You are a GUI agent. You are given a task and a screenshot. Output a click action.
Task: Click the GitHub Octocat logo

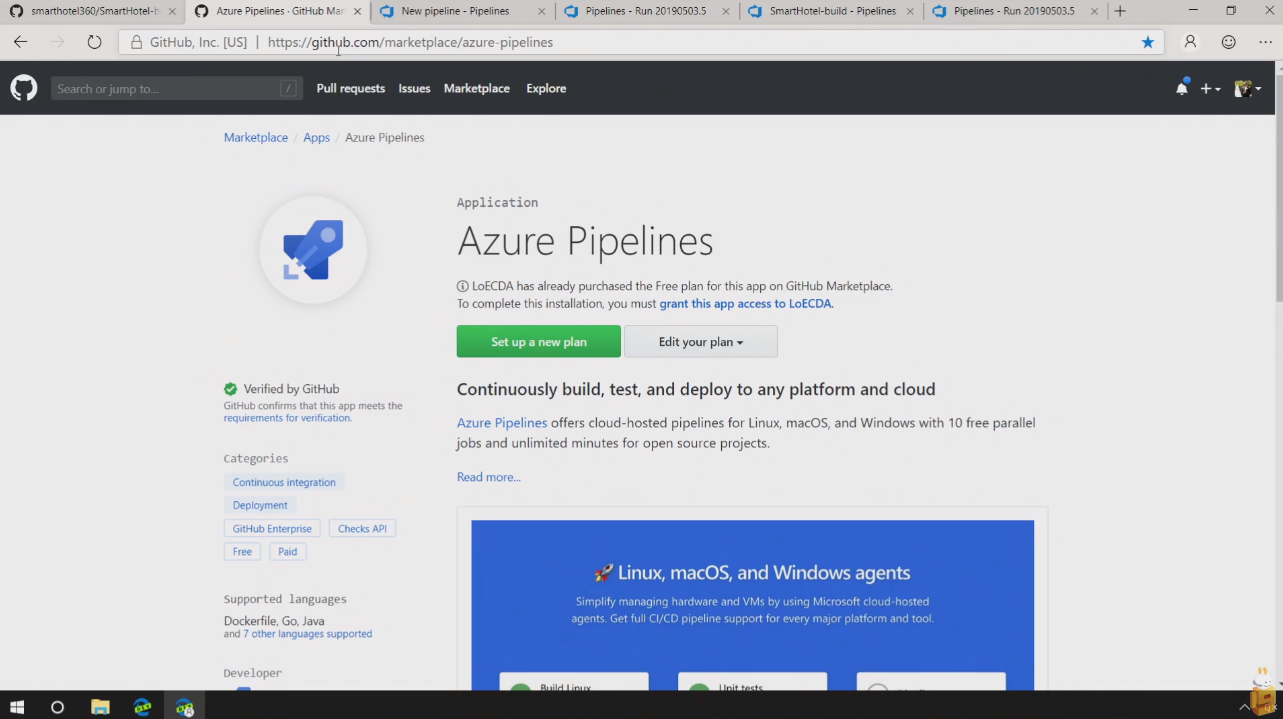(x=24, y=88)
